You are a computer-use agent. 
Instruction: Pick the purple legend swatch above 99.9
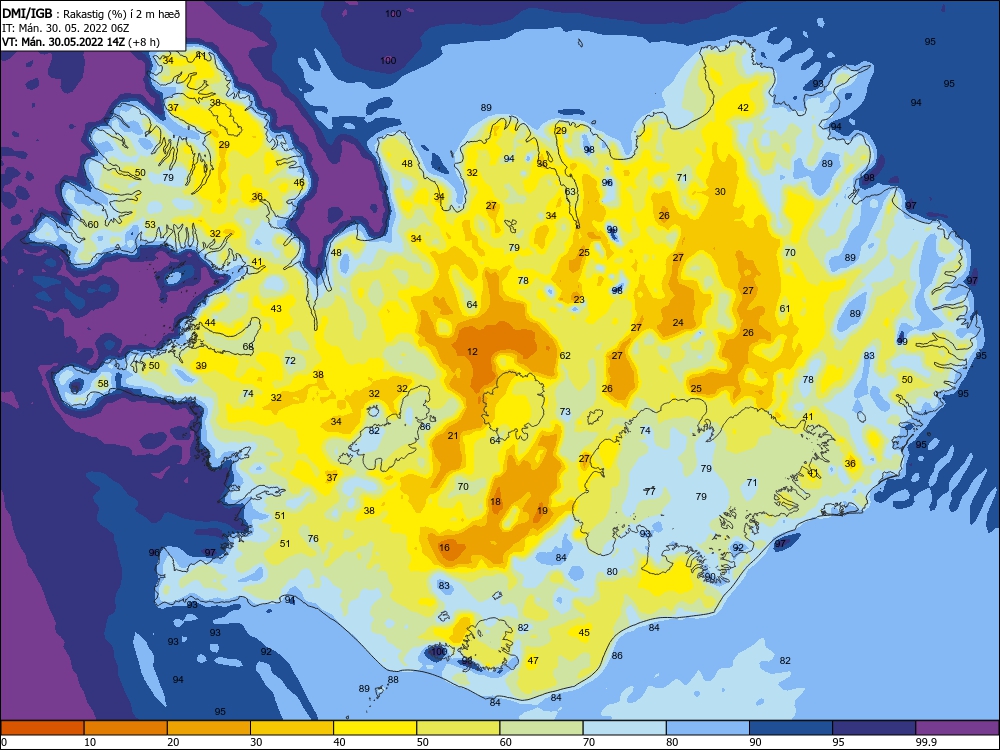[x=957, y=728]
